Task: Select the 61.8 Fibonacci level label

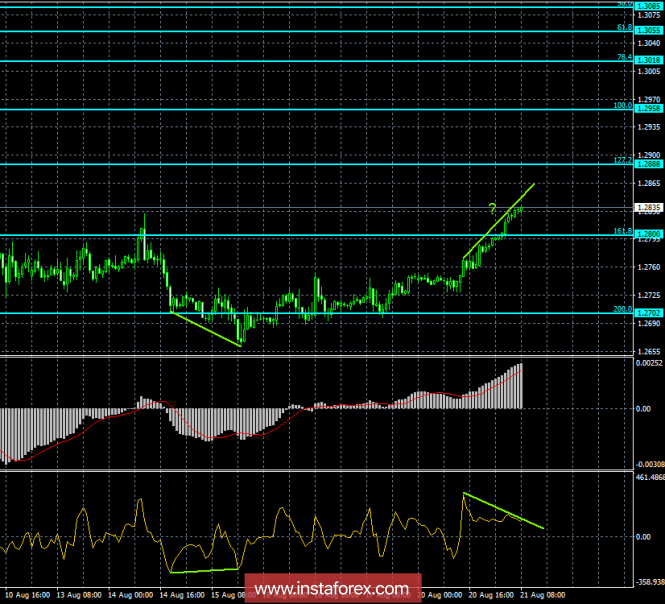Action: 624,27
